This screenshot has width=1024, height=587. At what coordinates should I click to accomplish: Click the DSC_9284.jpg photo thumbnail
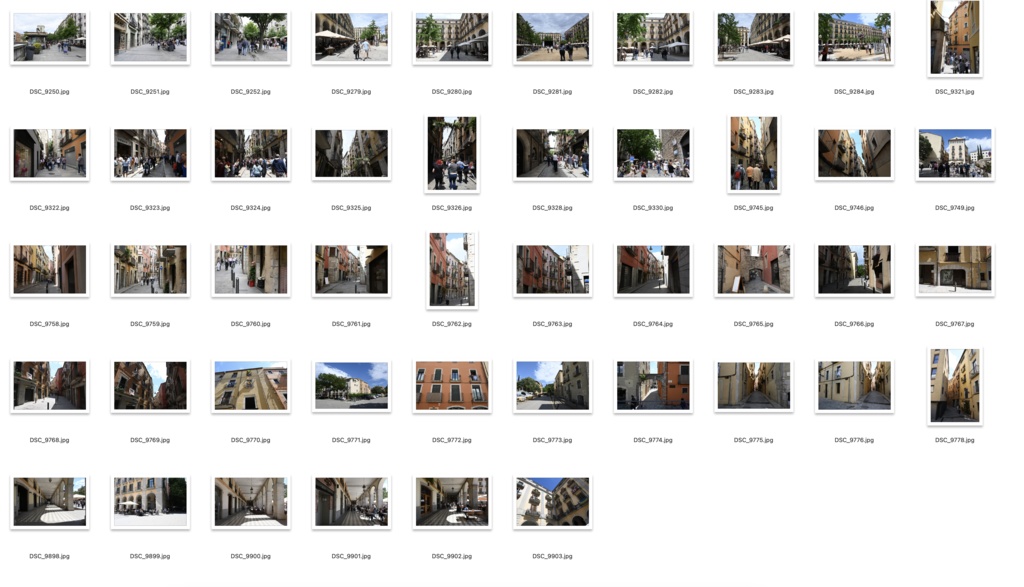click(x=854, y=38)
